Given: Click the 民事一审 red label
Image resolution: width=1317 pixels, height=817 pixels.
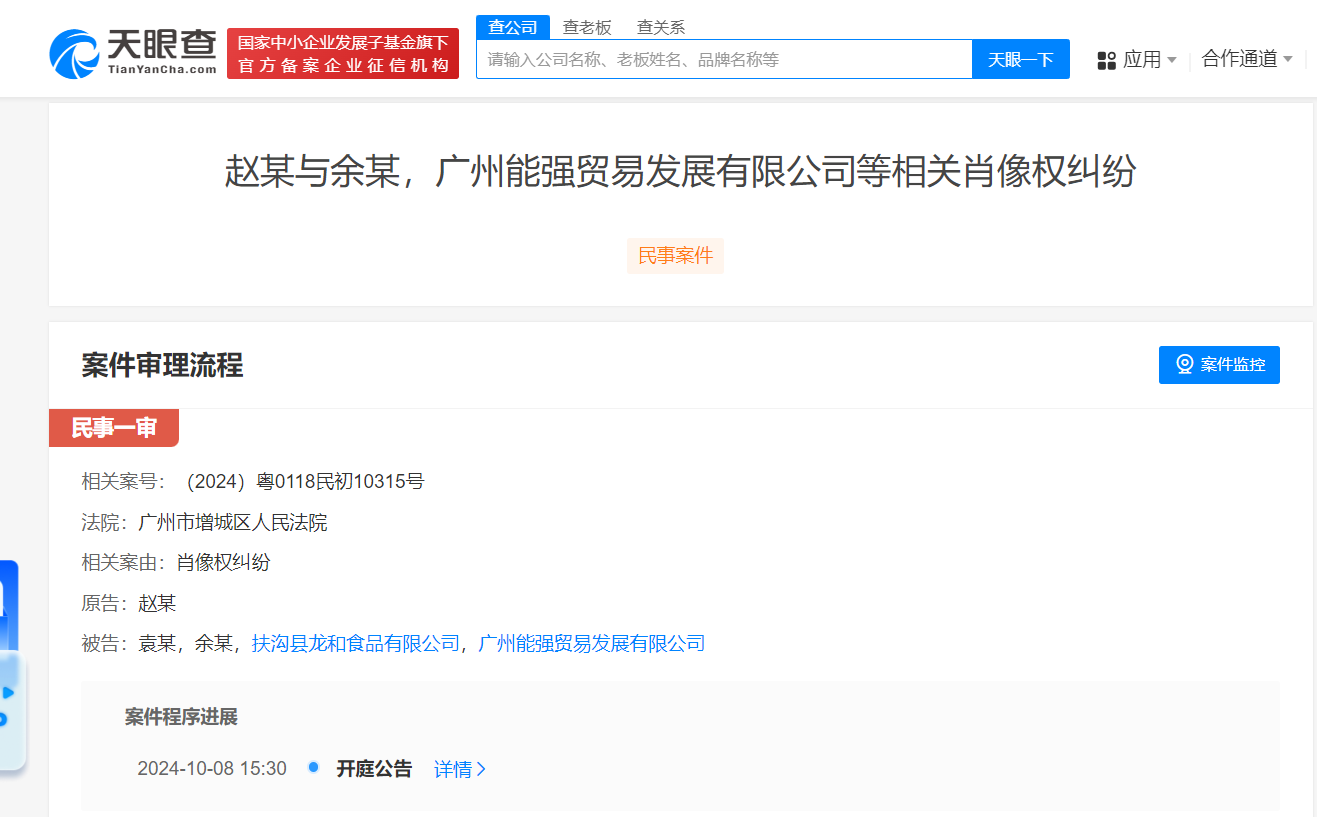Looking at the screenshot, I should click(x=114, y=427).
